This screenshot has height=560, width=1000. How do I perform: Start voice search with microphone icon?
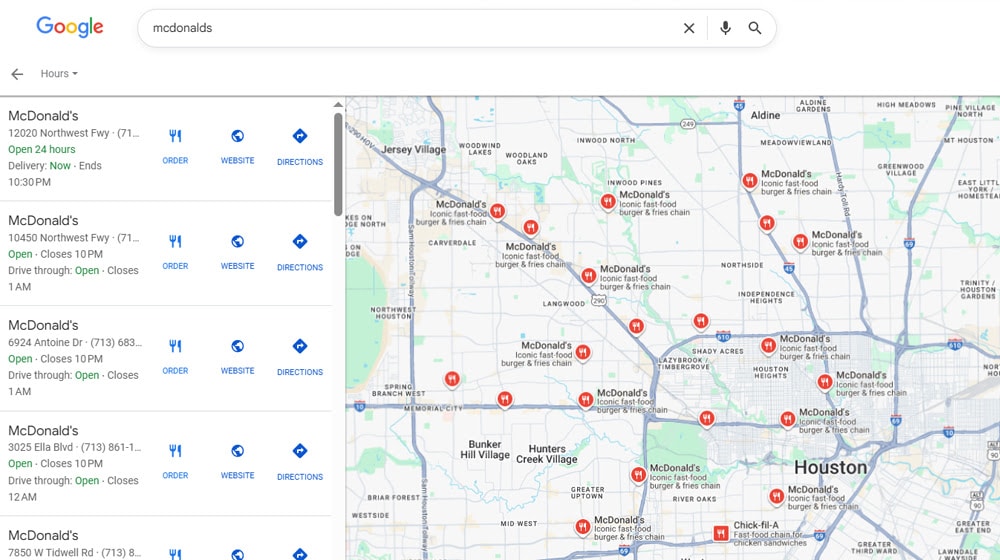725,28
